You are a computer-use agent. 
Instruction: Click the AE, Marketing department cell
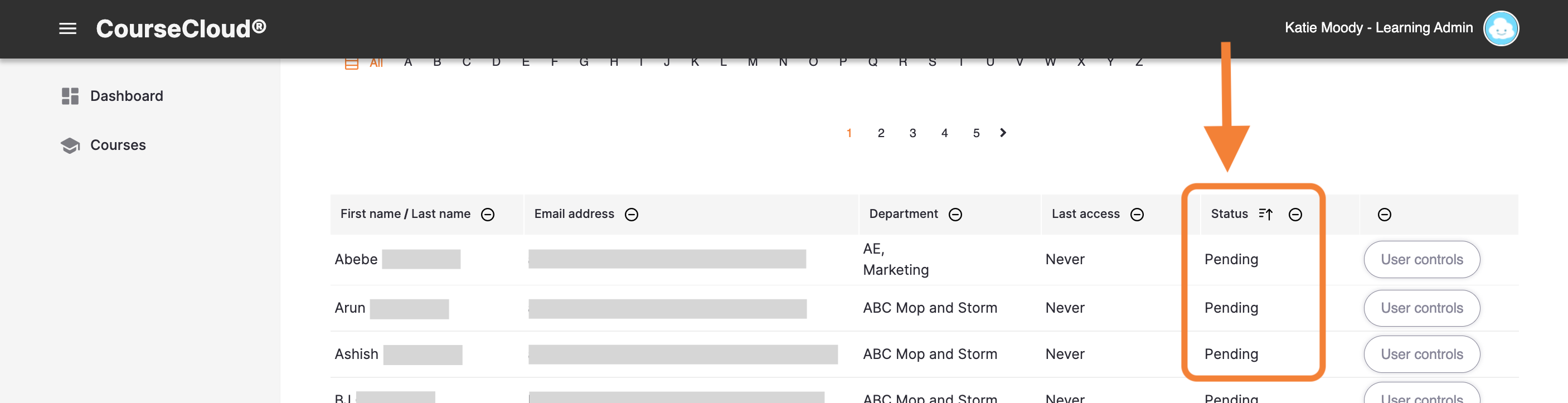(x=895, y=259)
